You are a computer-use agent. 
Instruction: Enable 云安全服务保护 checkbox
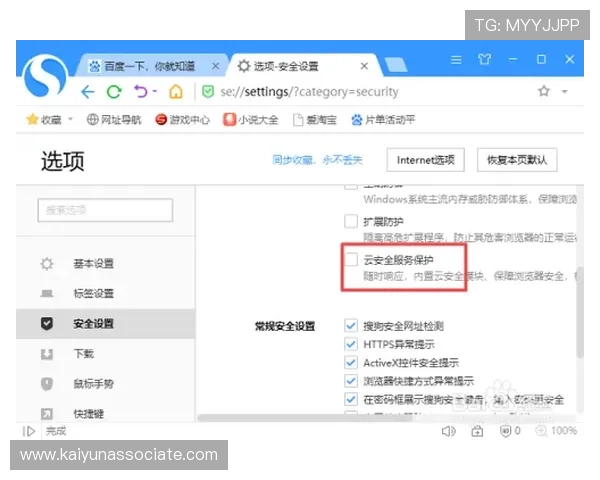(351, 259)
